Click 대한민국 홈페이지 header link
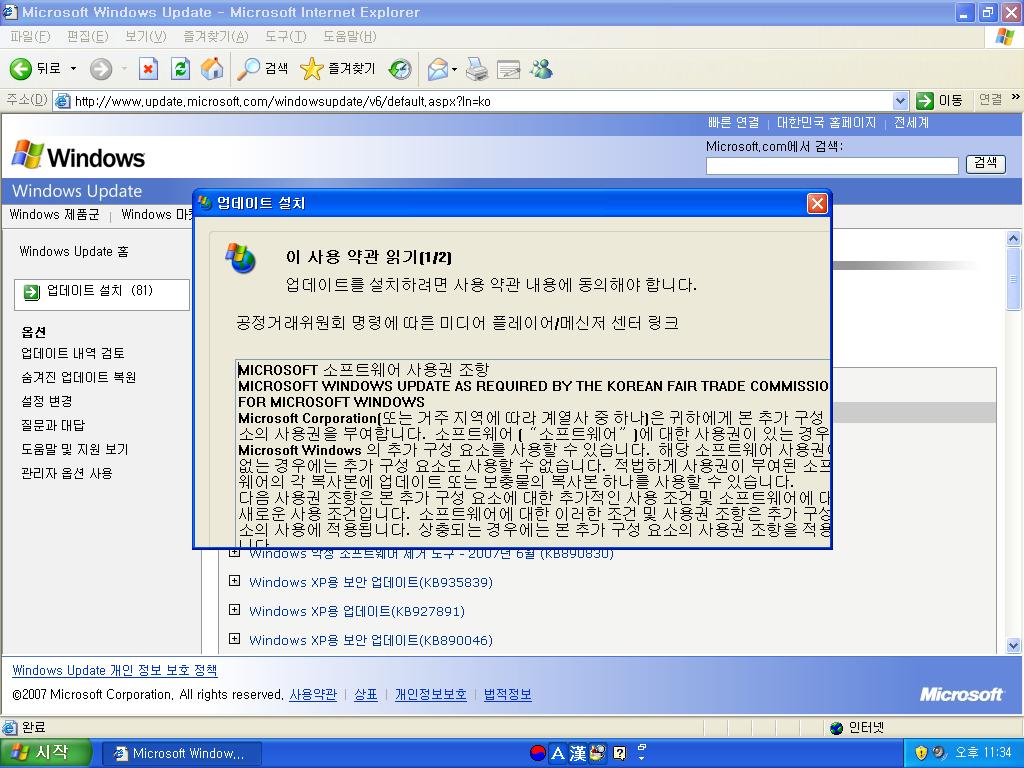1024x768 pixels. [826, 123]
